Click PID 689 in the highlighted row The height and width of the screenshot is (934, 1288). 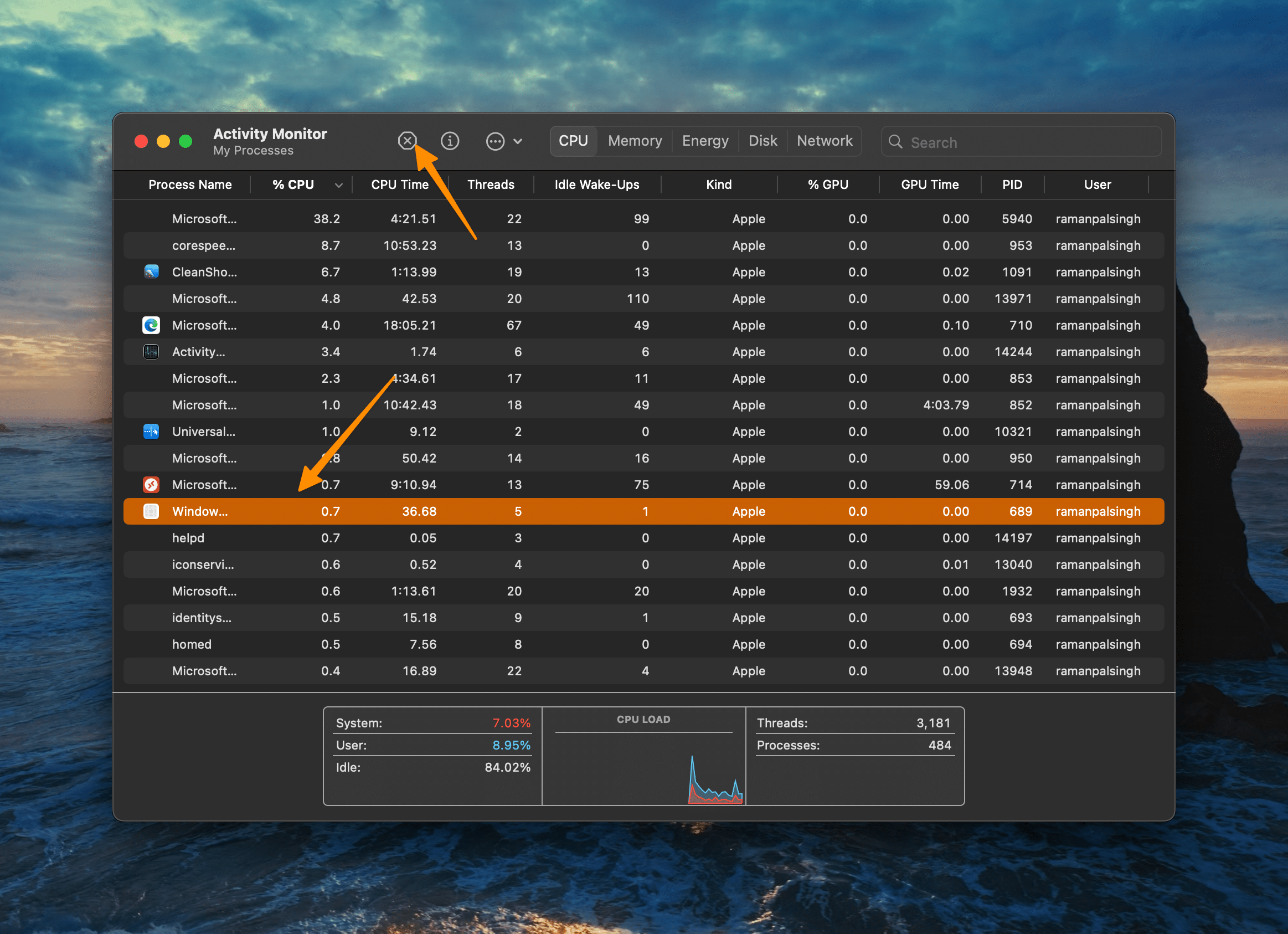coord(1021,511)
